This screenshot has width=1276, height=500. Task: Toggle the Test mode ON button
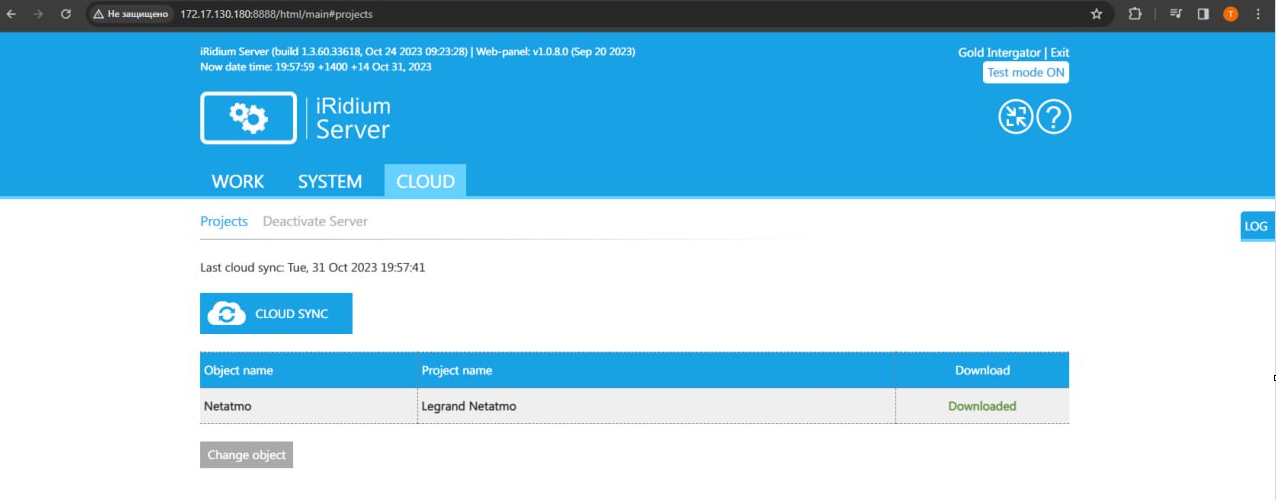pyautogui.click(x=1025, y=72)
